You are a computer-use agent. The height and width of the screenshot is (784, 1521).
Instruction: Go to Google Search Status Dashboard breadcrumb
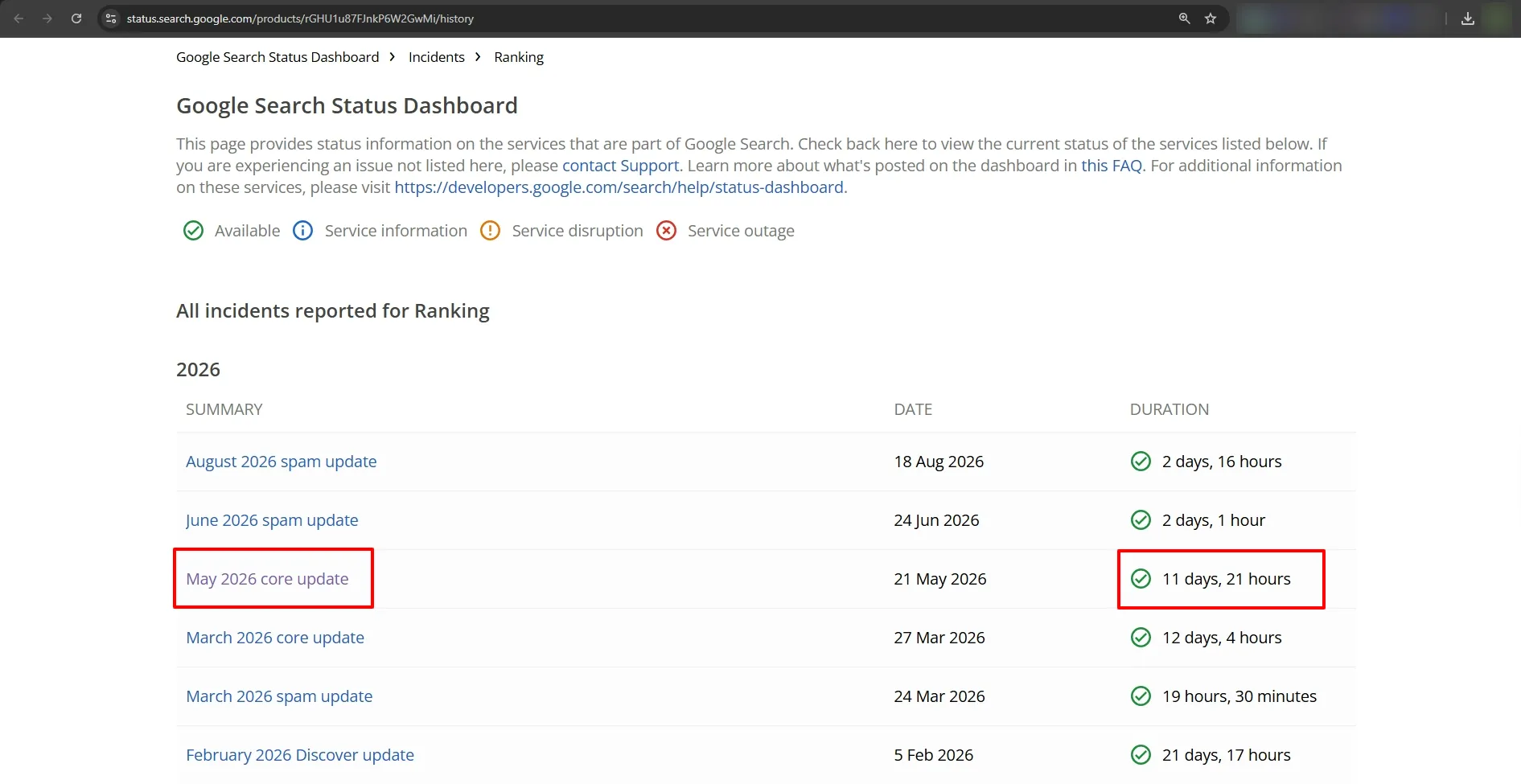pos(277,57)
